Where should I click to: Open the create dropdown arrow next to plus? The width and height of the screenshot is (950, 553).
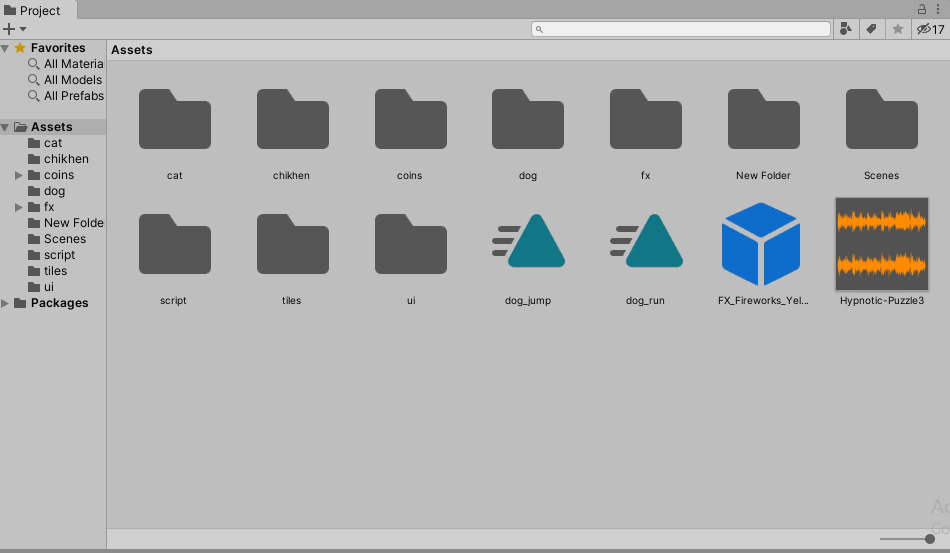click(23, 28)
